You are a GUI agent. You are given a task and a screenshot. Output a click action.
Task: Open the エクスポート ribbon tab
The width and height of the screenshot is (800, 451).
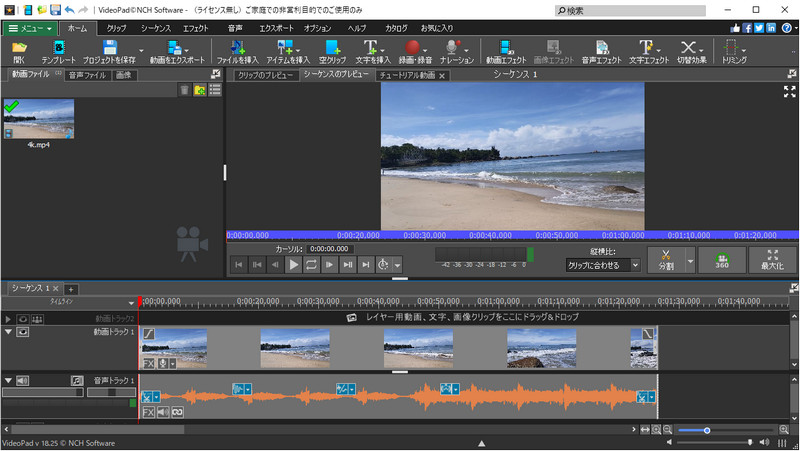(276, 29)
